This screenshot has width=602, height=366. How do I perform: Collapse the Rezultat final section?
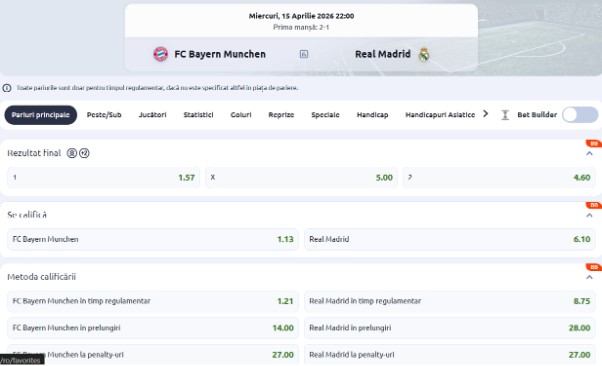pos(589,154)
